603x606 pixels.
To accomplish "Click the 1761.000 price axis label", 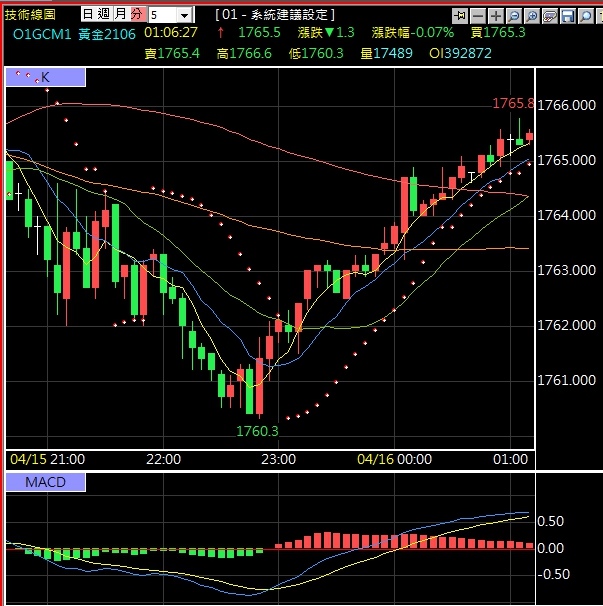I will click(566, 380).
